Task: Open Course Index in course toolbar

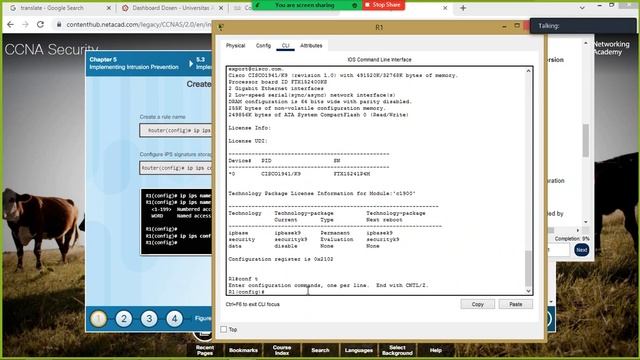Action: pyautogui.click(x=282, y=350)
